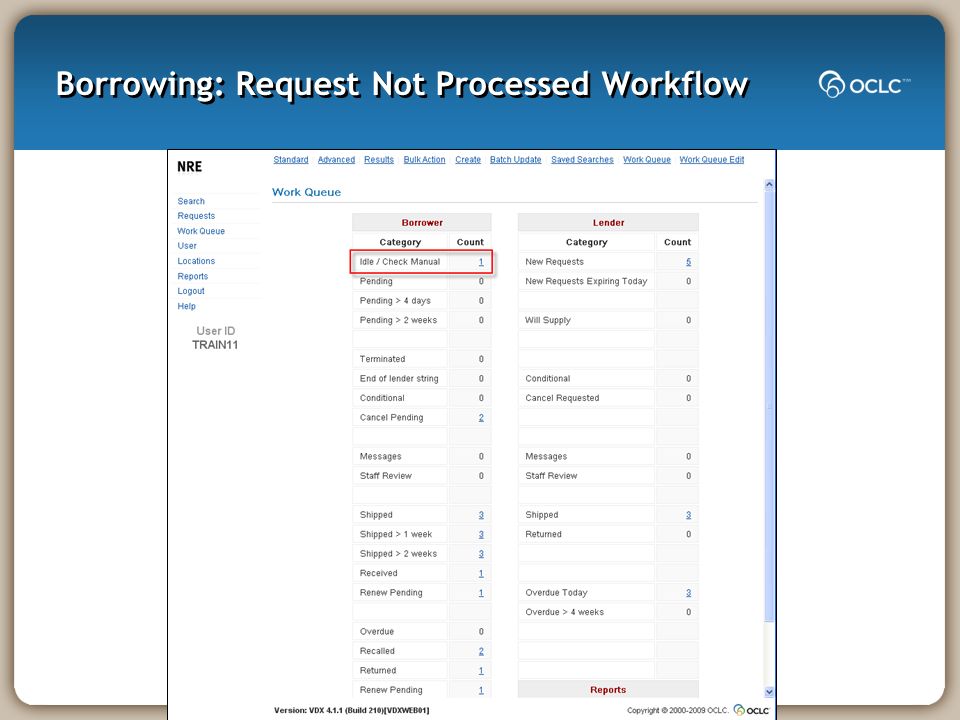The image size is (960, 720).
Task: Select Lender 'Will Supply' row text
Action: click(548, 320)
